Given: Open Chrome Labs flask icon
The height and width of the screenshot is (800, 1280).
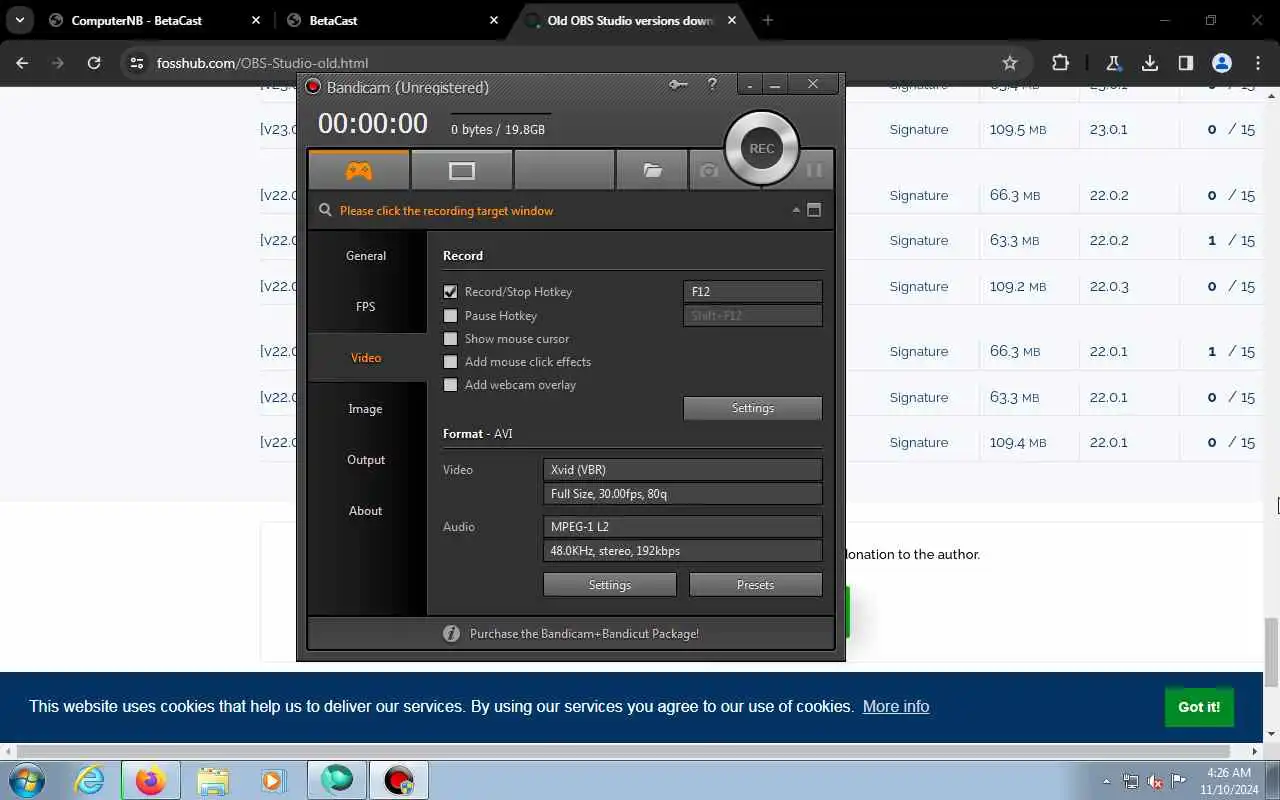Looking at the screenshot, I should [1113, 63].
